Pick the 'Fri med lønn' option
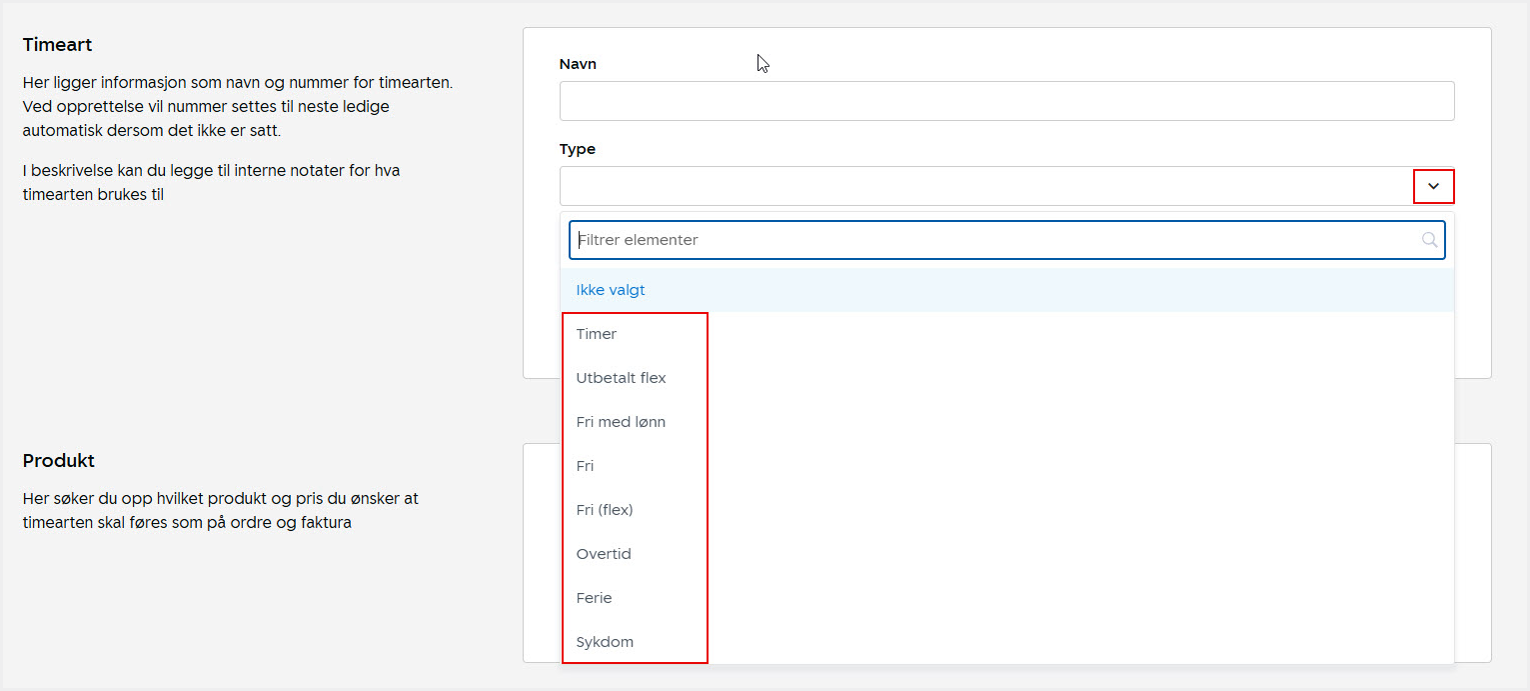1530x691 pixels. [621, 422]
